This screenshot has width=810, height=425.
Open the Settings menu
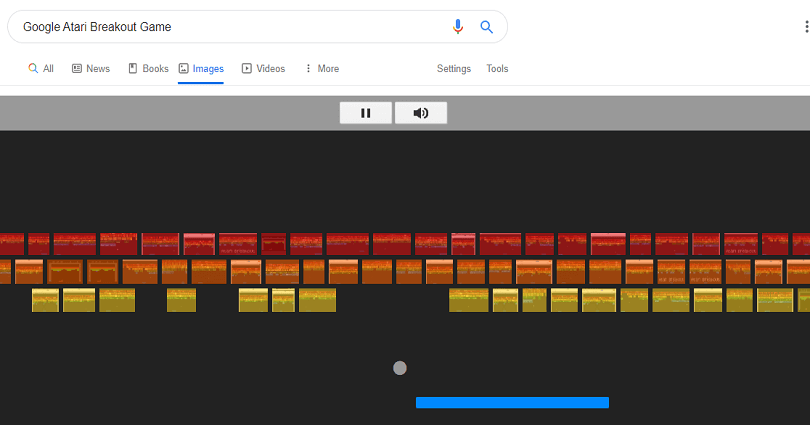coord(454,69)
